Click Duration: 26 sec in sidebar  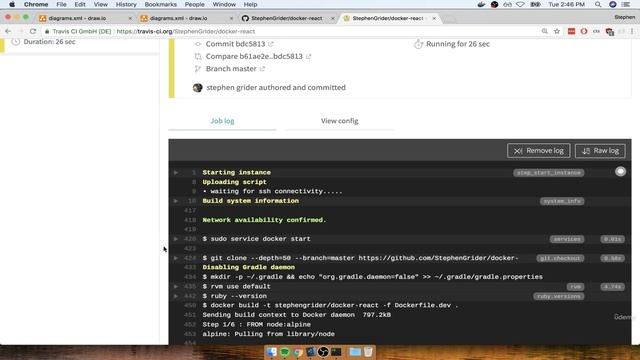point(49,42)
